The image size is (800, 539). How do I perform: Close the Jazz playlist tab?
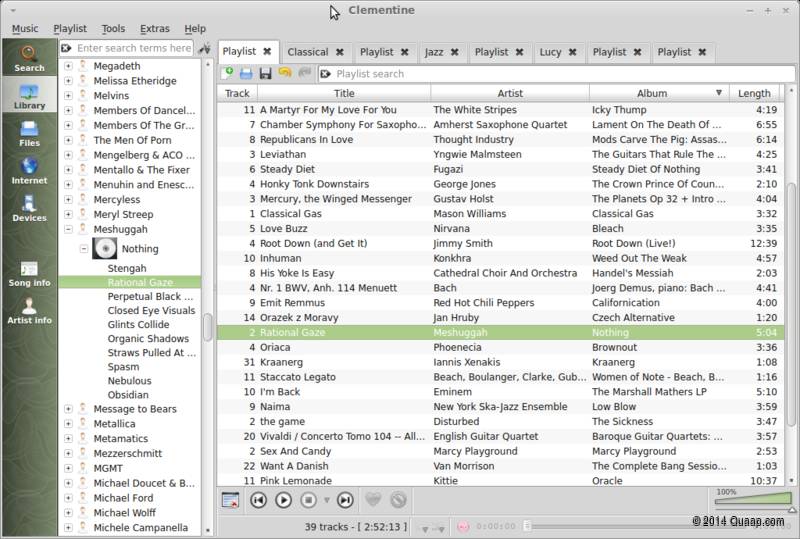tap(455, 52)
